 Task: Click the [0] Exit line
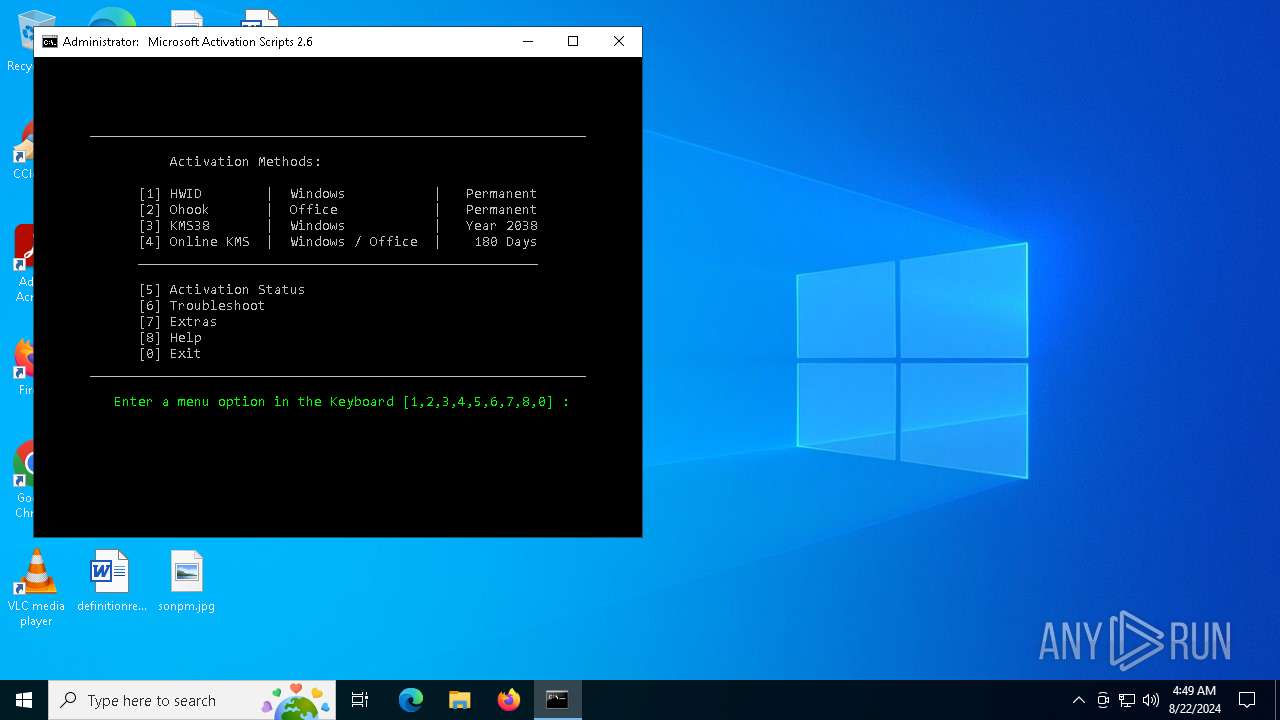170,354
